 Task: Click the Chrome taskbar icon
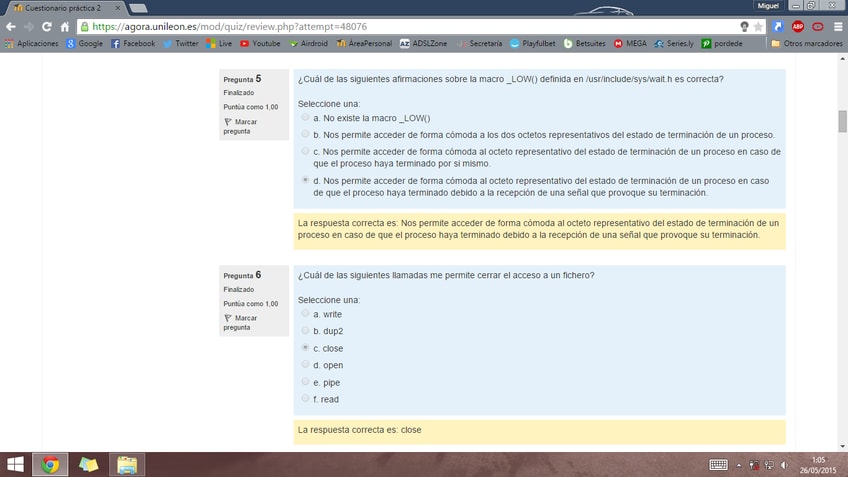50,465
